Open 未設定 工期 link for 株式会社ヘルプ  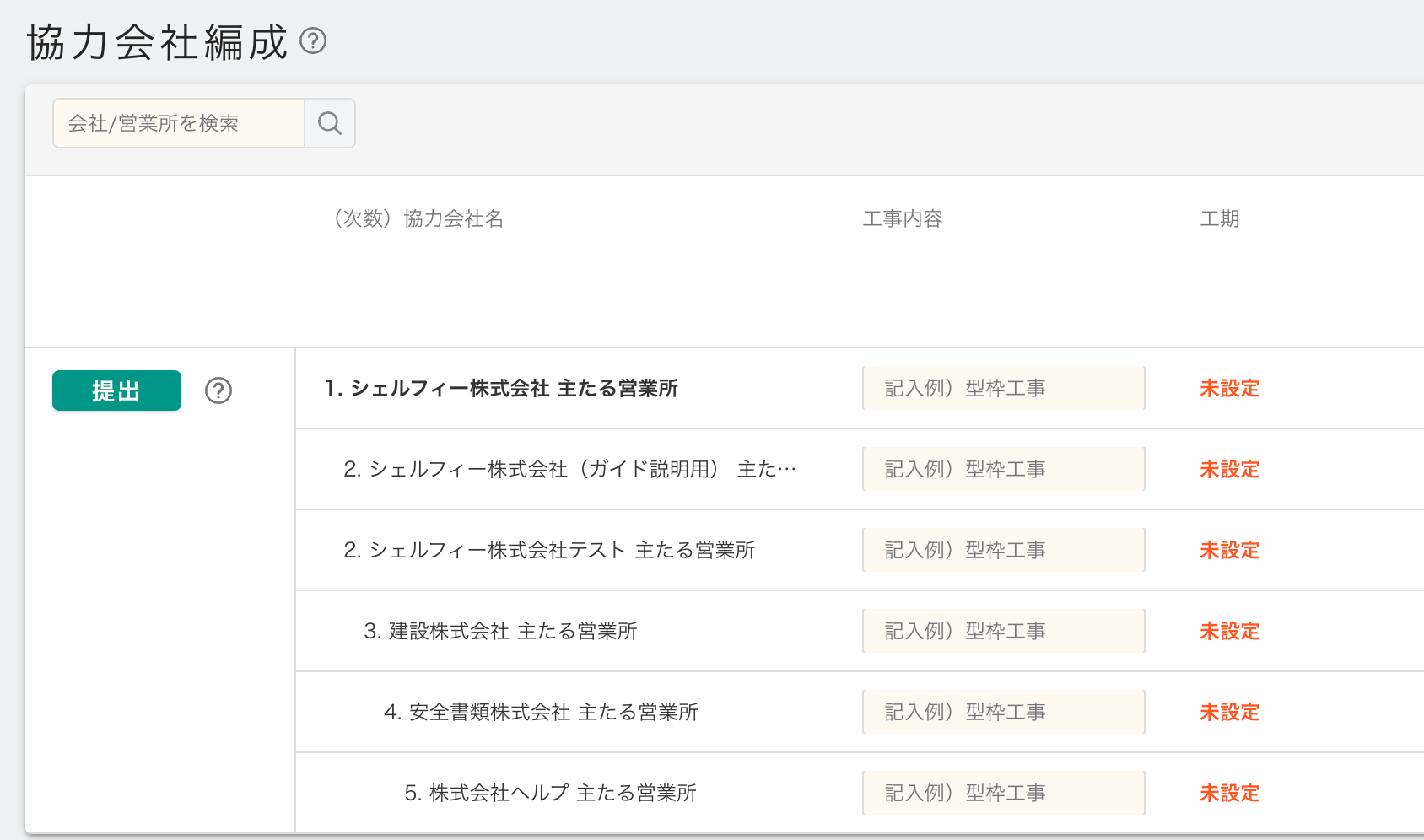1229,793
